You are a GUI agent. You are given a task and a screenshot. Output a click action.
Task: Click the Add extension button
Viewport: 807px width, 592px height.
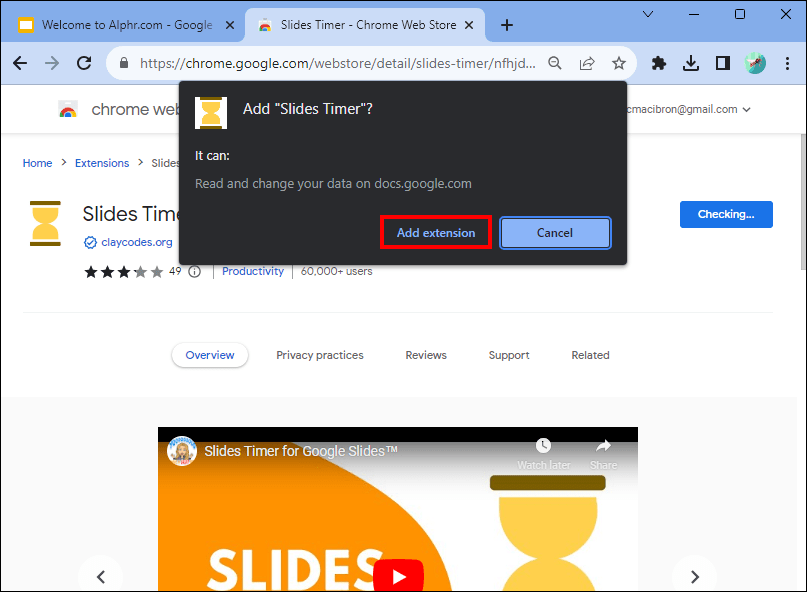(x=436, y=233)
